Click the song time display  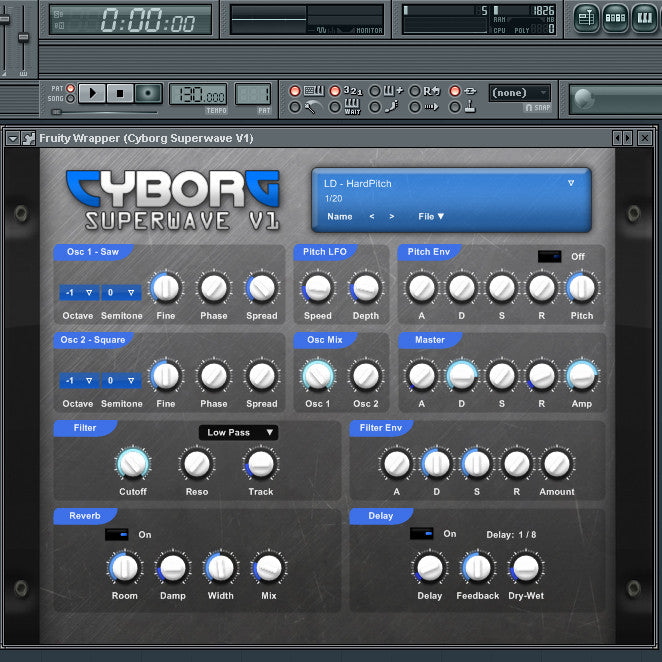[130, 20]
